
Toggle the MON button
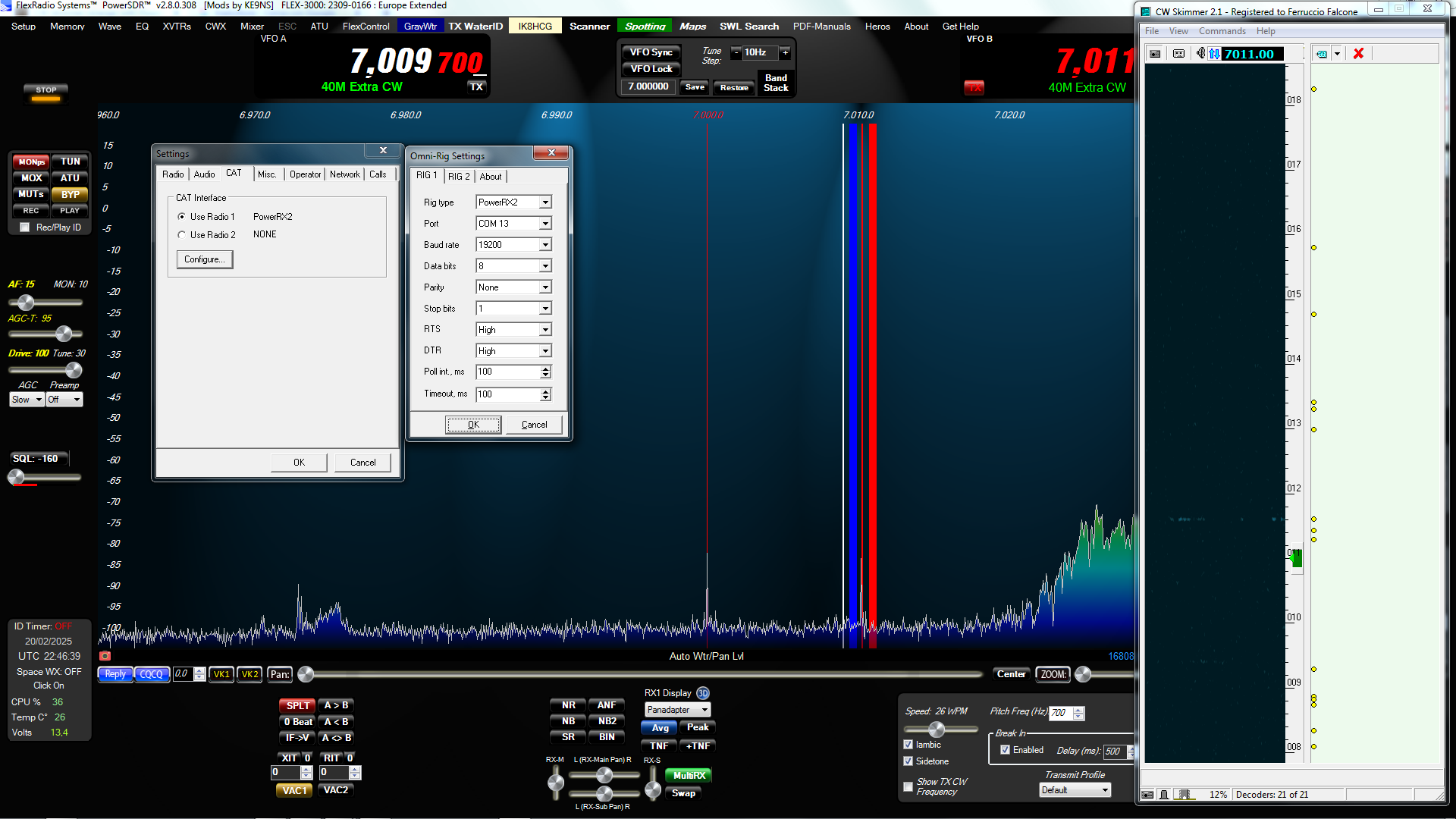coord(31,162)
